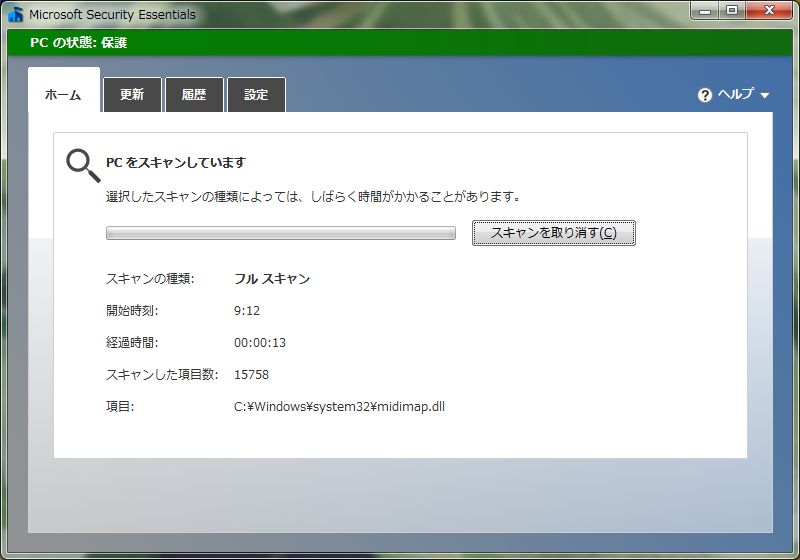
Task: Click the magnifying glass scan icon
Action: tap(83, 165)
